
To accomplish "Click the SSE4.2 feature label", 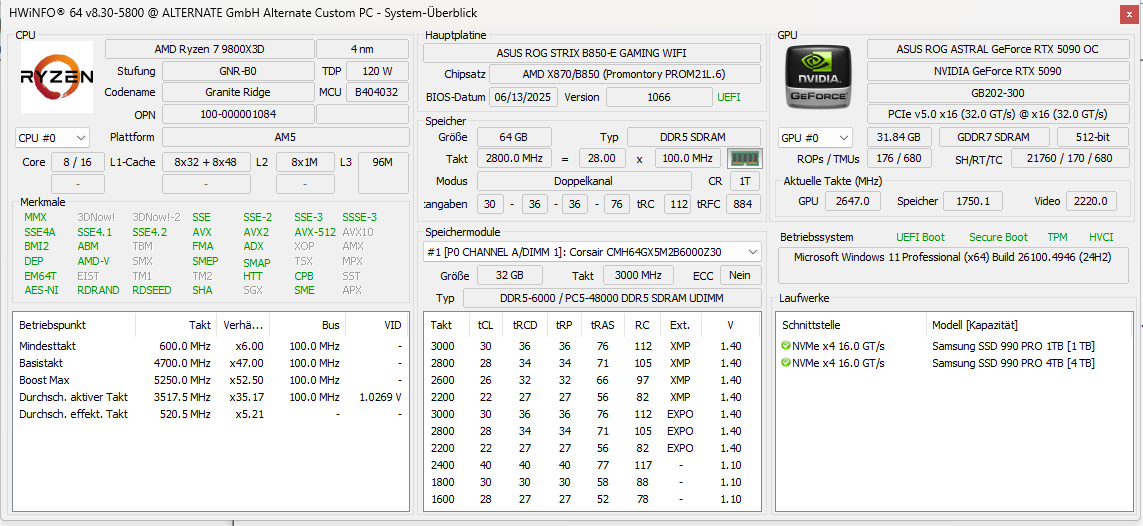I will point(149,232).
